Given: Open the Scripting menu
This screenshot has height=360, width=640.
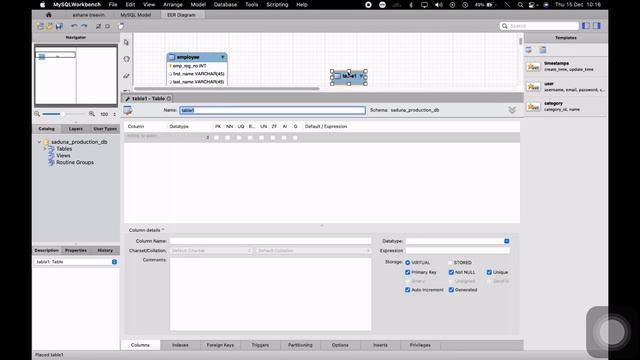Looking at the screenshot, I should tap(277, 5).
